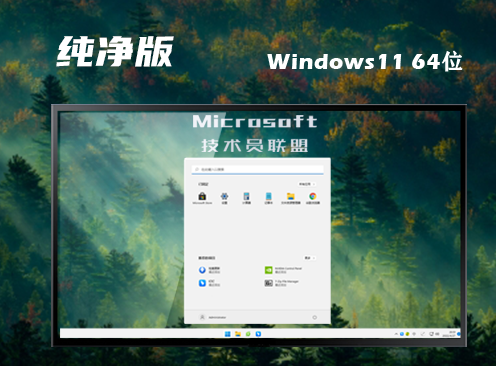Open the green browser icon on taskbar
496x366 pixels.
coord(248,334)
